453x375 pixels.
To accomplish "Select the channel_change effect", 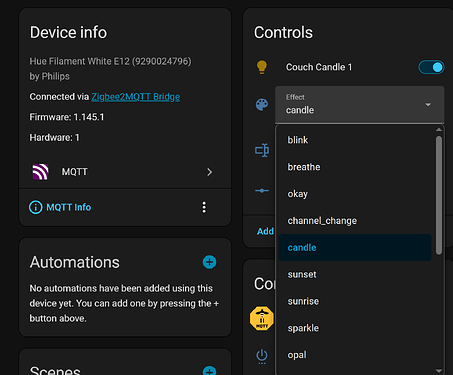I will point(355,221).
